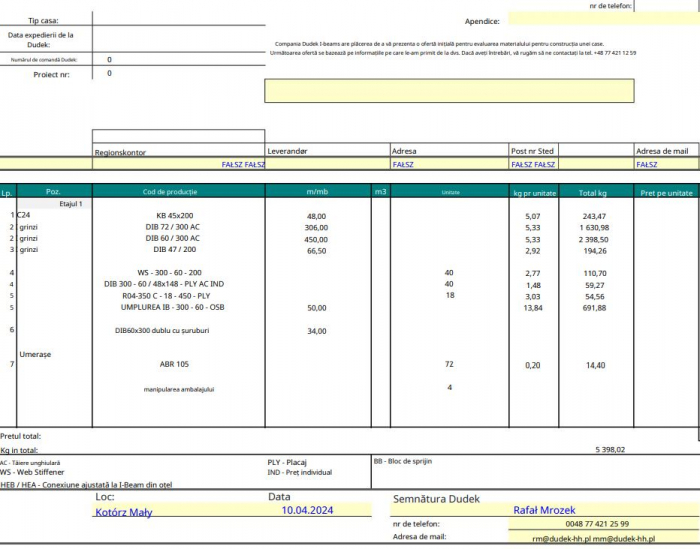
Task: Click the yellow Apendice input field
Action: pos(570,20)
